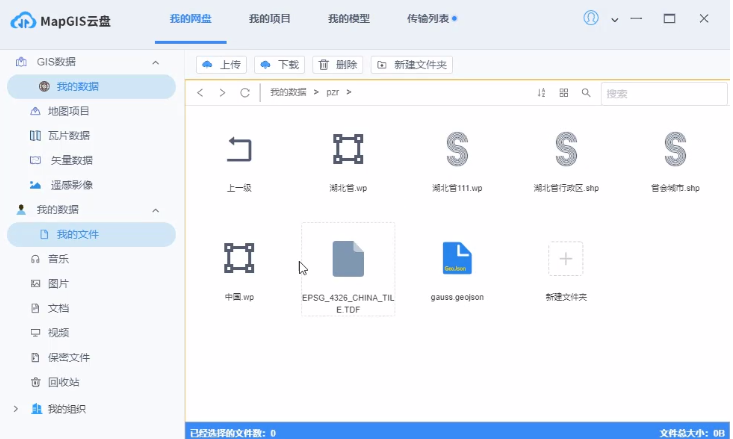
Task: Select the gauss.geojson file icon
Action: [457, 258]
